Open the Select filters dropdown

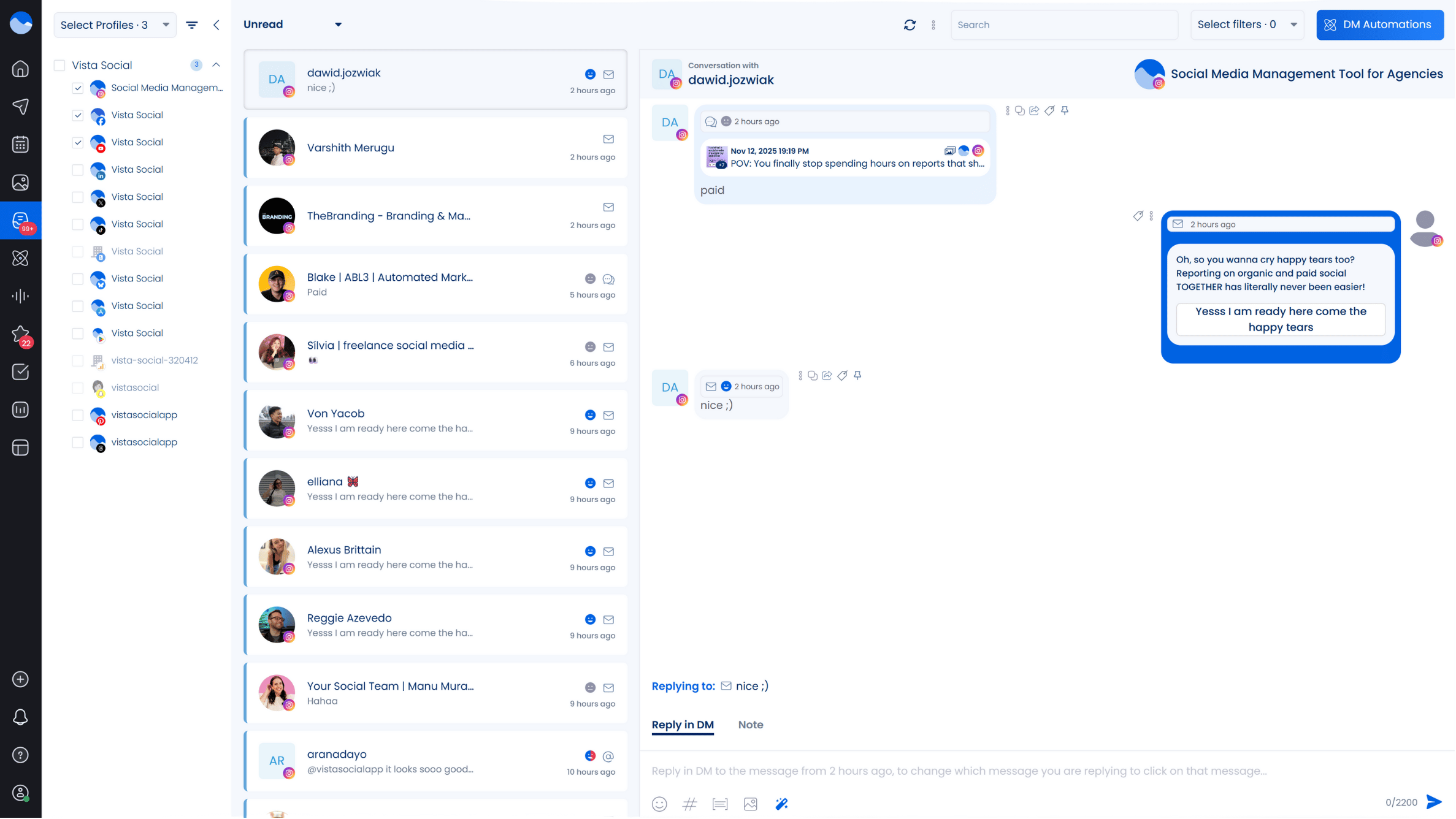1247,25
